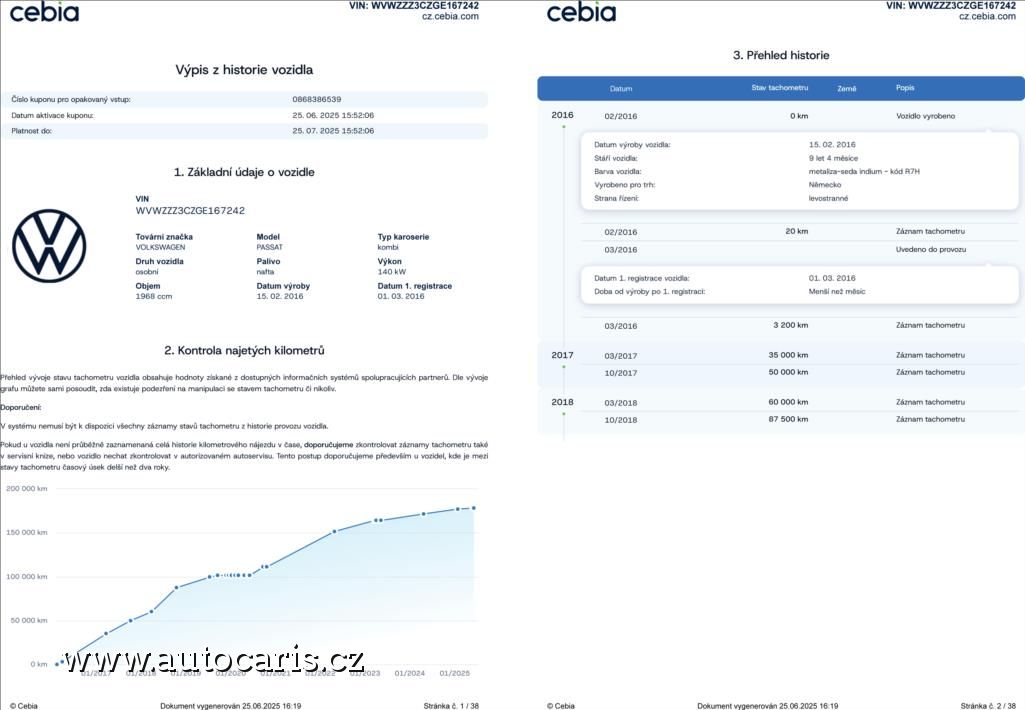Select the colour 'metalíza-šedá indium - kód R7H'

(x=864, y=171)
